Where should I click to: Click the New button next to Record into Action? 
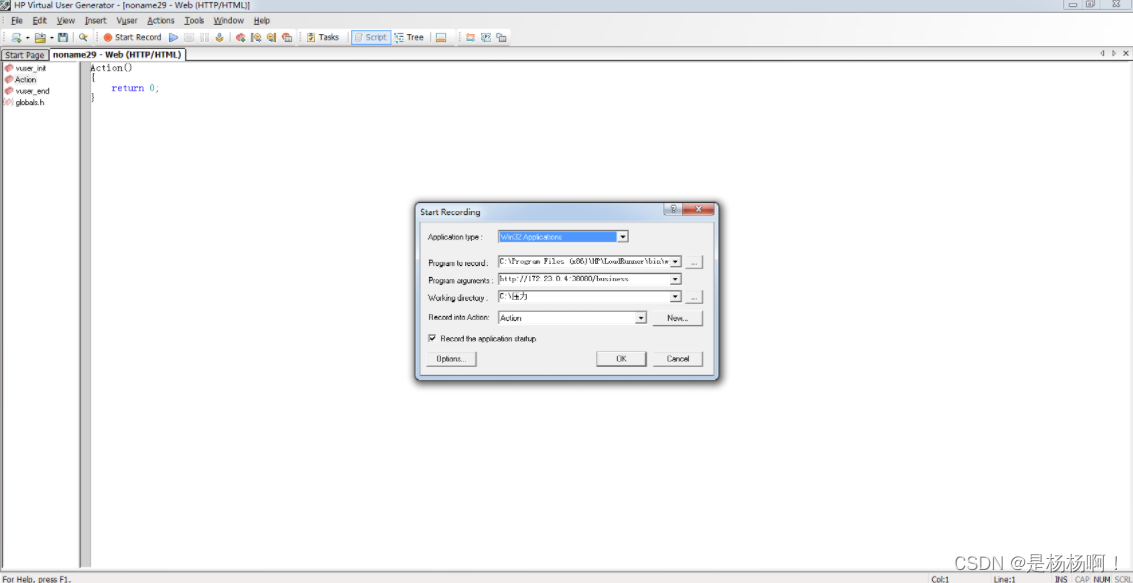[x=680, y=317]
